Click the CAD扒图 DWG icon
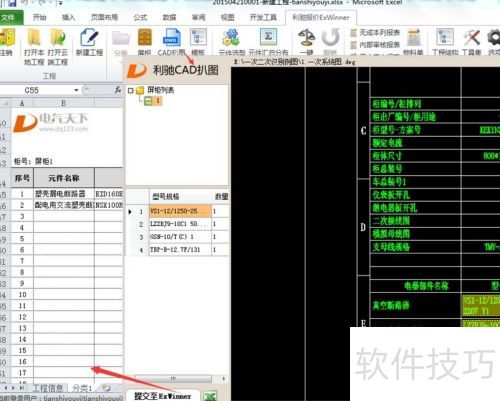 click(172, 37)
